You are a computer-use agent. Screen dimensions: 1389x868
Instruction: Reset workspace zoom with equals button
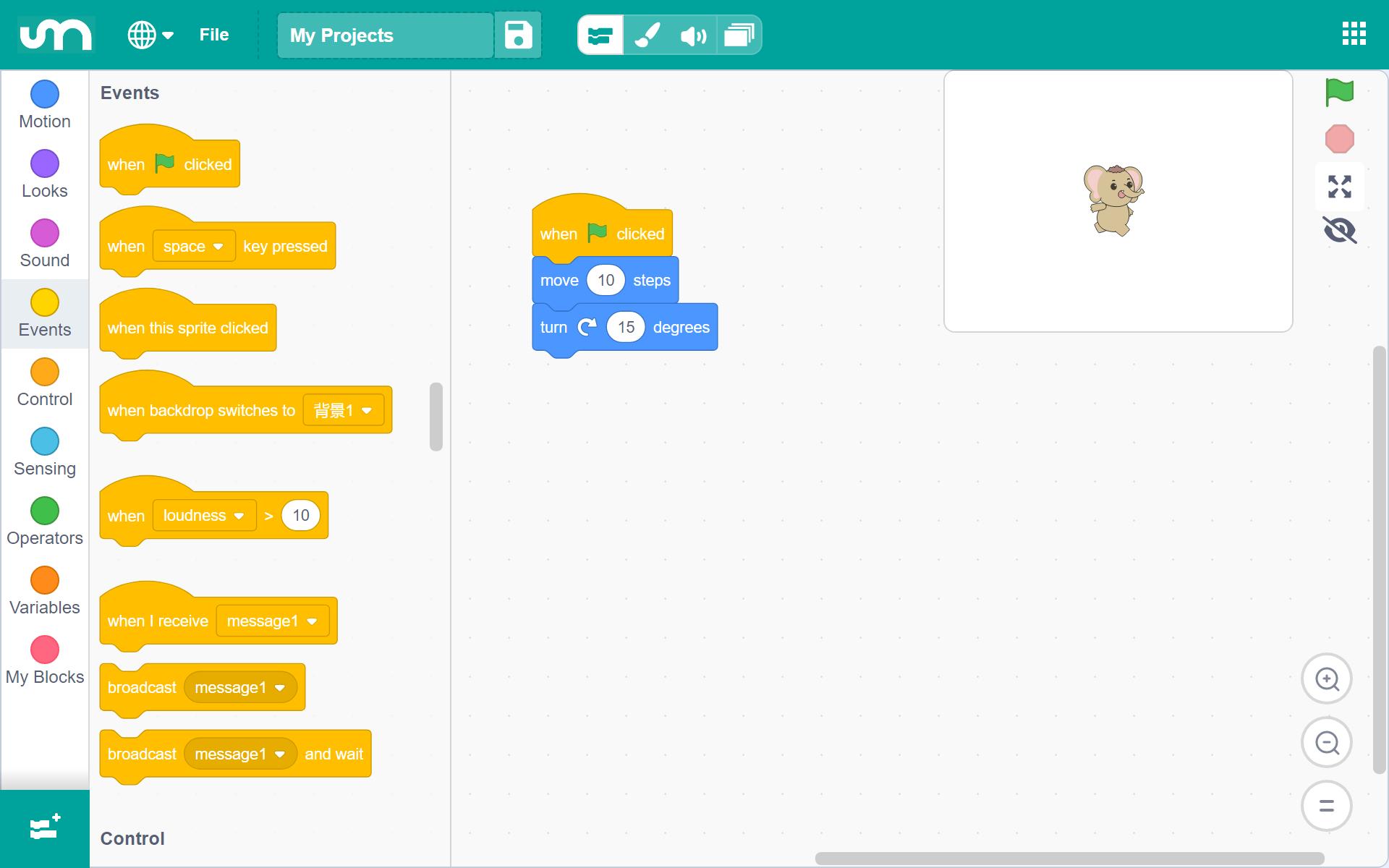(x=1327, y=806)
